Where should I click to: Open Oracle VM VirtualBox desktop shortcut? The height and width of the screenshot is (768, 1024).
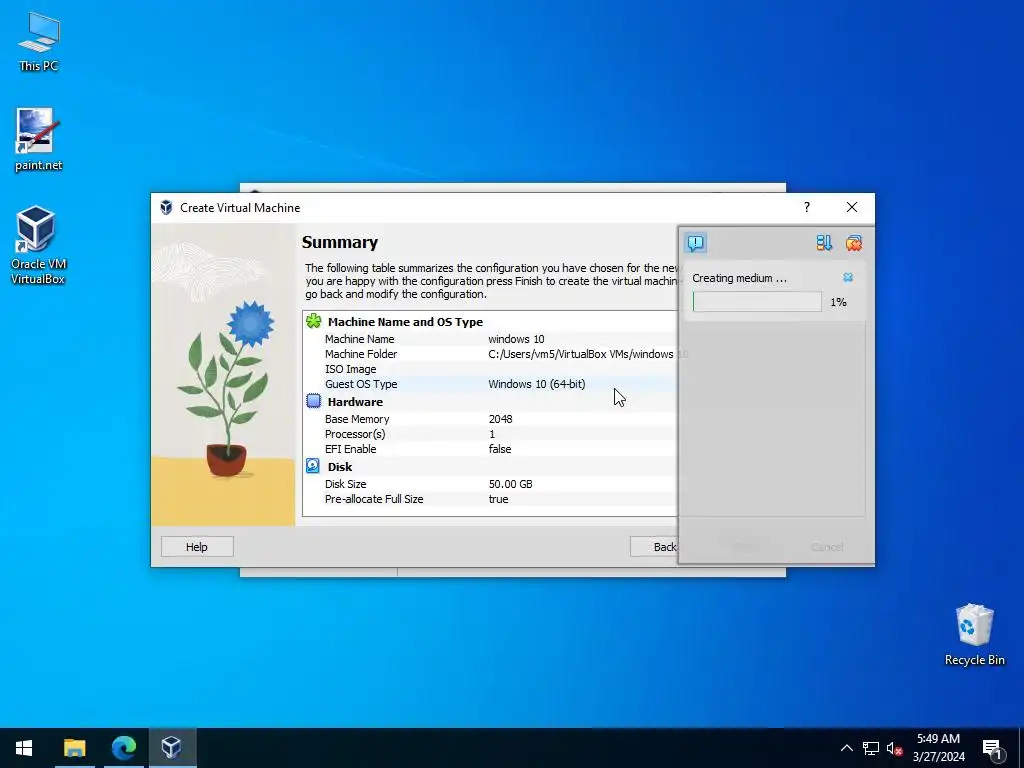point(38,246)
